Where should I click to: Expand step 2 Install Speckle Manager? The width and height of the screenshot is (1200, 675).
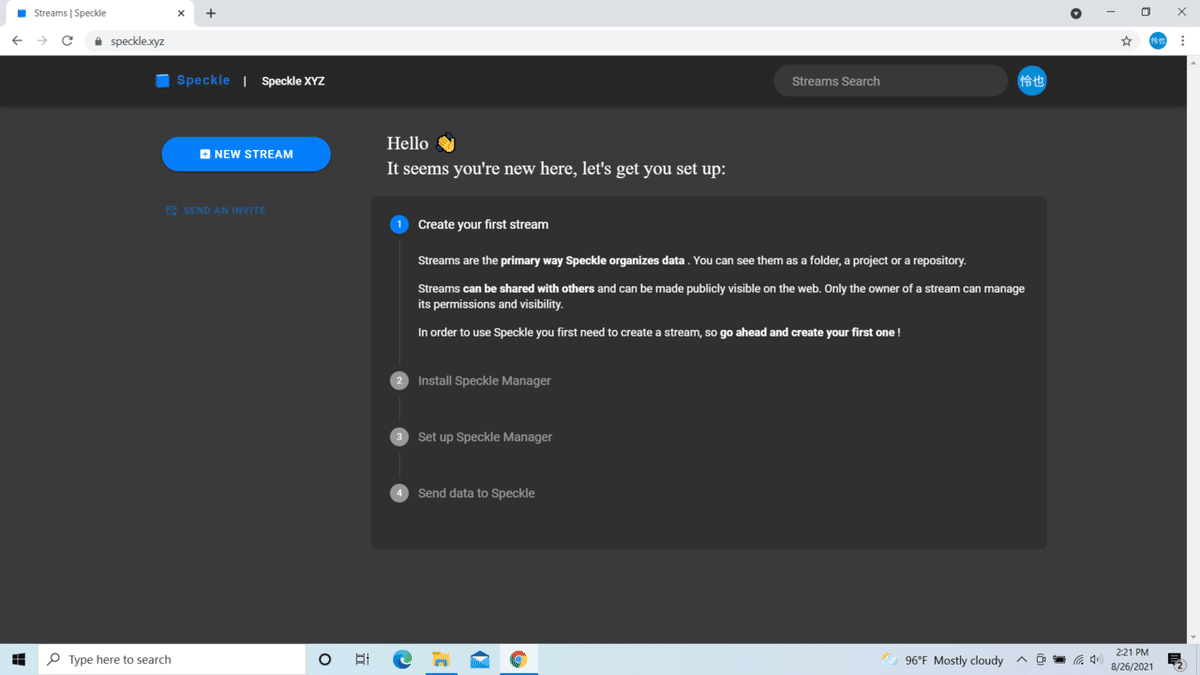(484, 381)
